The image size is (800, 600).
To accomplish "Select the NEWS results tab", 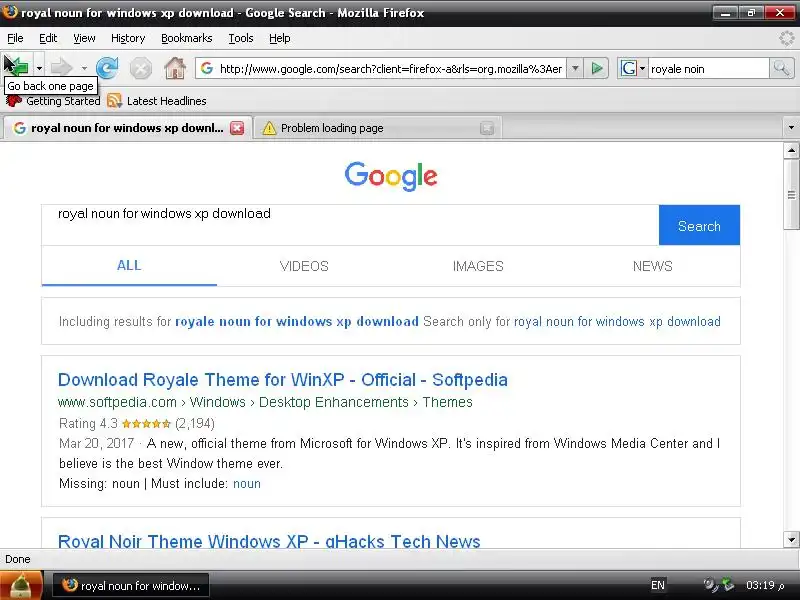I will point(653,266).
